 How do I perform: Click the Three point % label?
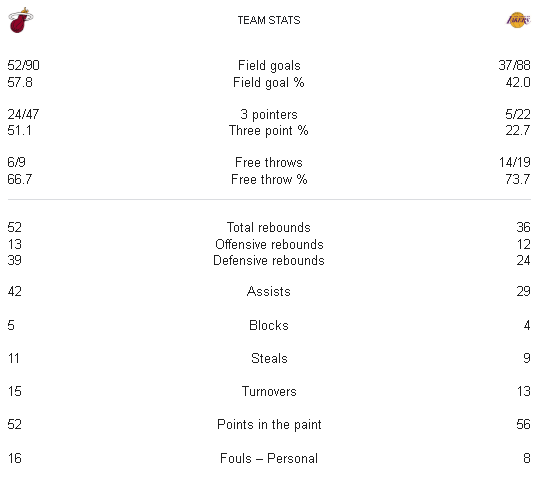pos(269,131)
